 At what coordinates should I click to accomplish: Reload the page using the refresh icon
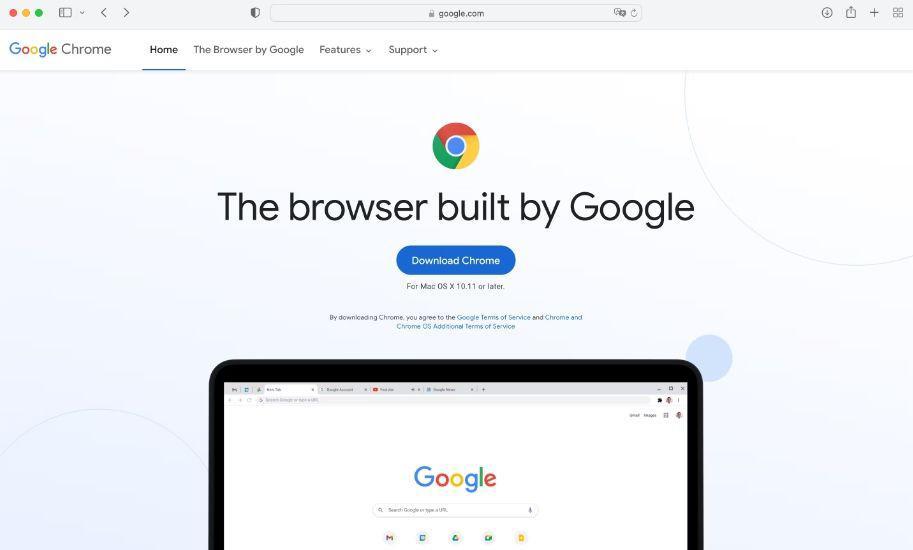click(x=634, y=13)
